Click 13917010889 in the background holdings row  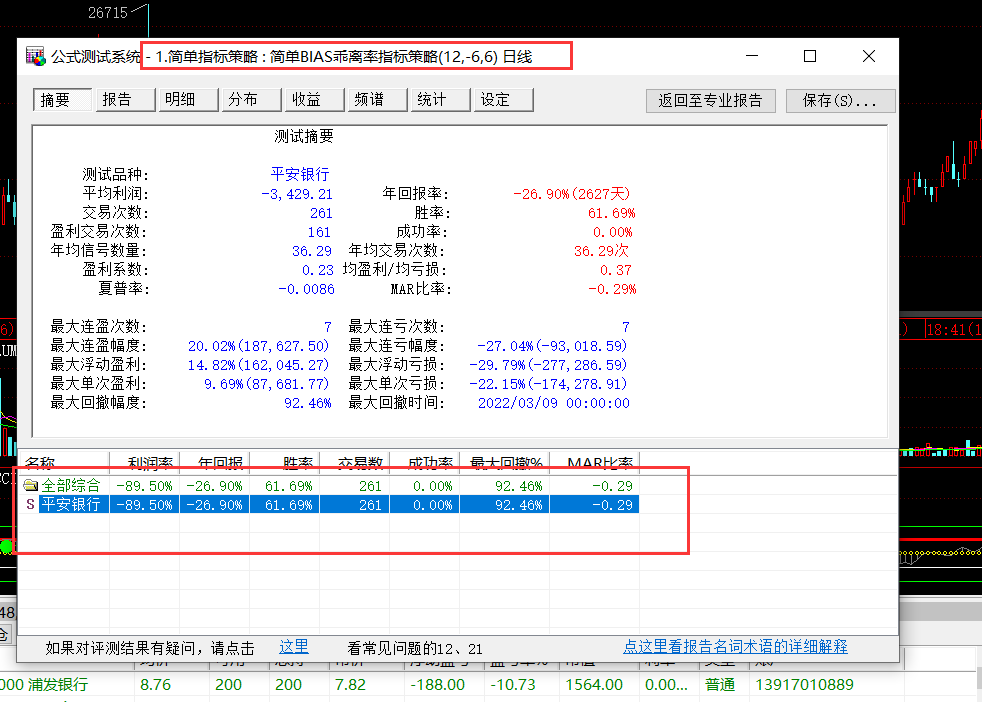tap(804, 684)
